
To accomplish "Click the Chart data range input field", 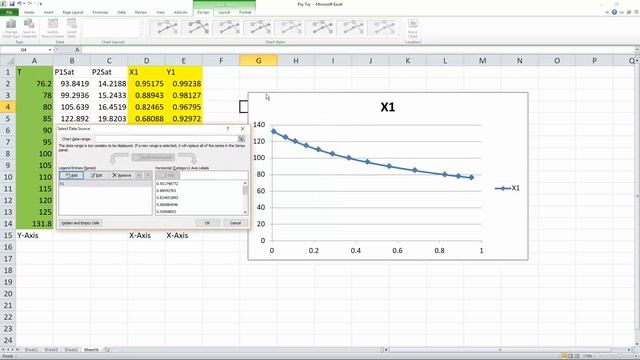I will (166, 139).
